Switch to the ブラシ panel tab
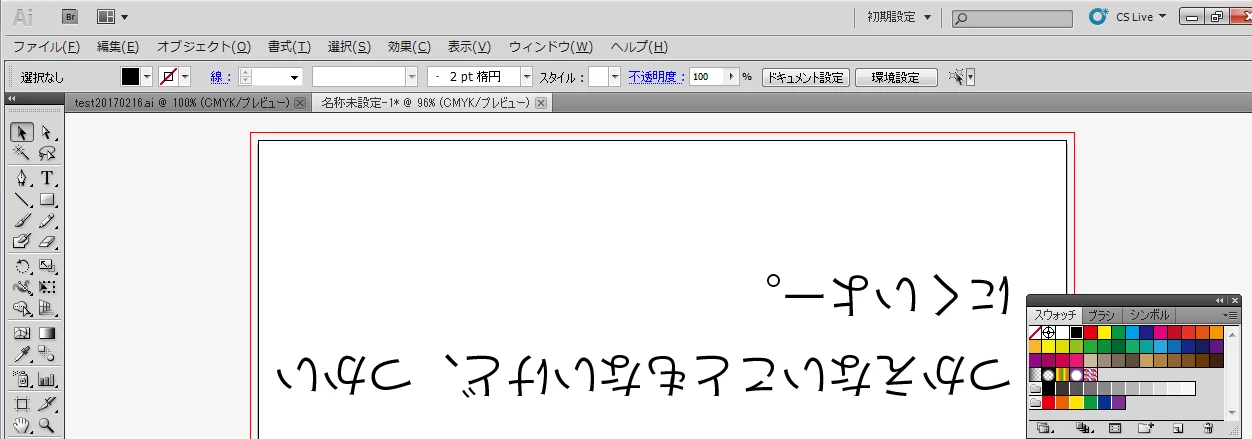The width and height of the screenshot is (1252, 439). (1100, 314)
